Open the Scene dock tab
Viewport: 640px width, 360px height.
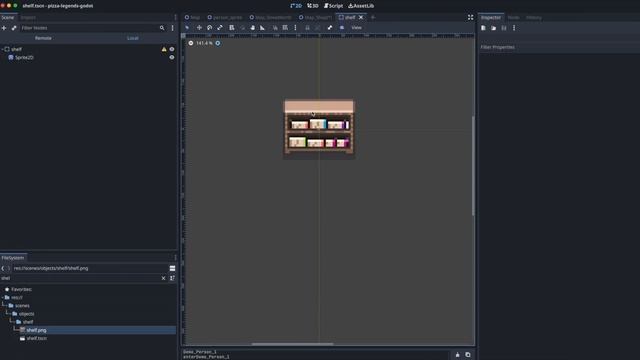click(x=8, y=18)
